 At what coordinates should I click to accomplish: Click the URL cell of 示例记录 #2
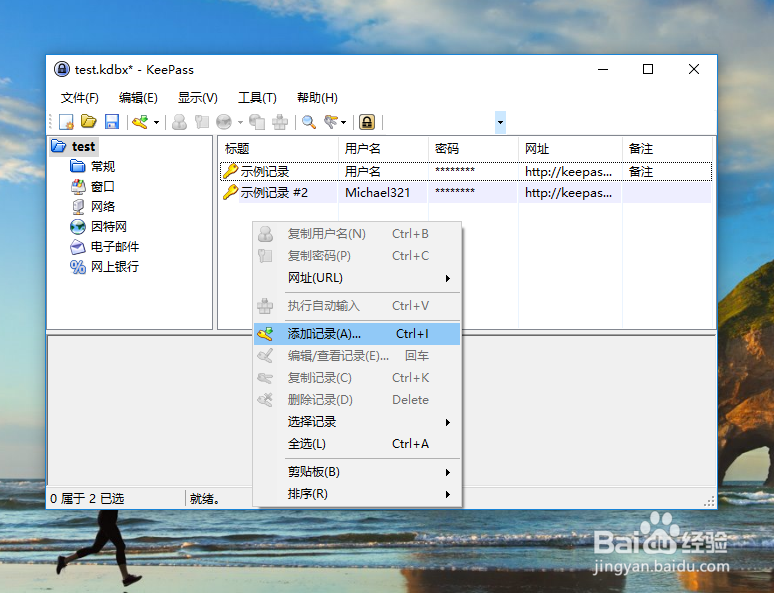pos(568,193)
